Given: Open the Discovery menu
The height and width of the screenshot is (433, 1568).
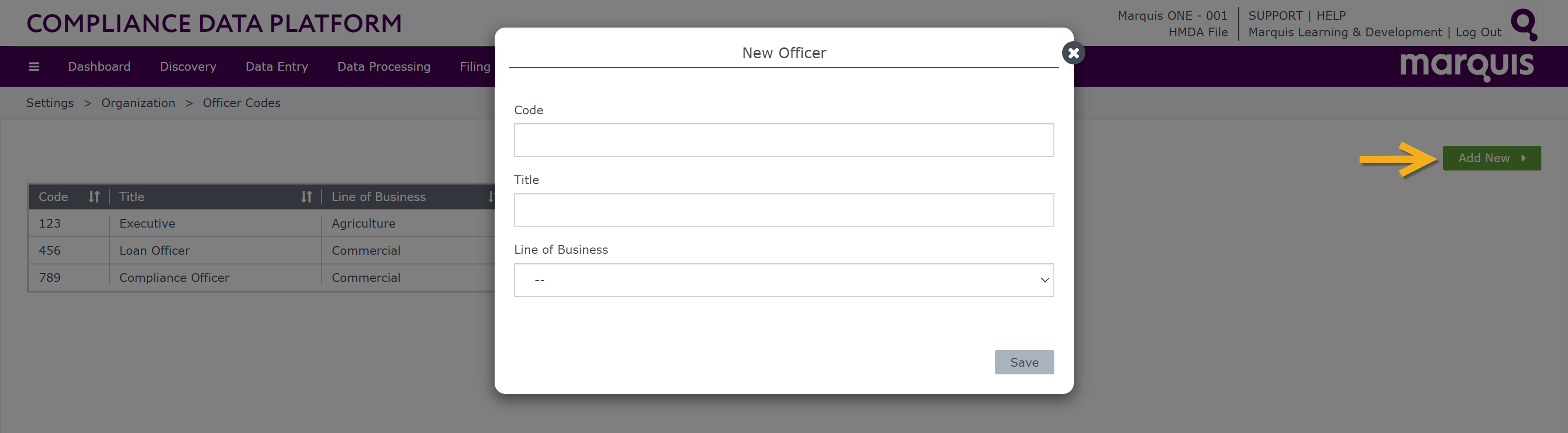Looking at the screenshot, I should point(188,66).
